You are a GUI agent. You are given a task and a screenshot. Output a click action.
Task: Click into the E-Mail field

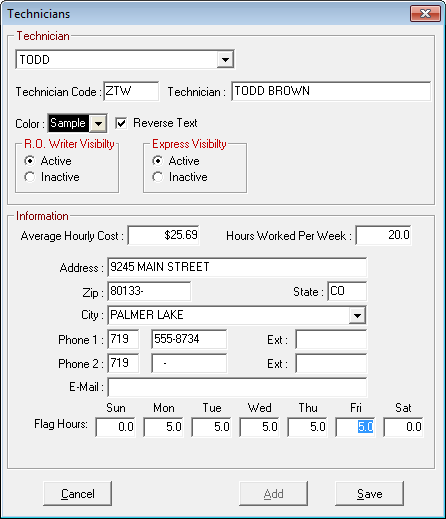237,387
